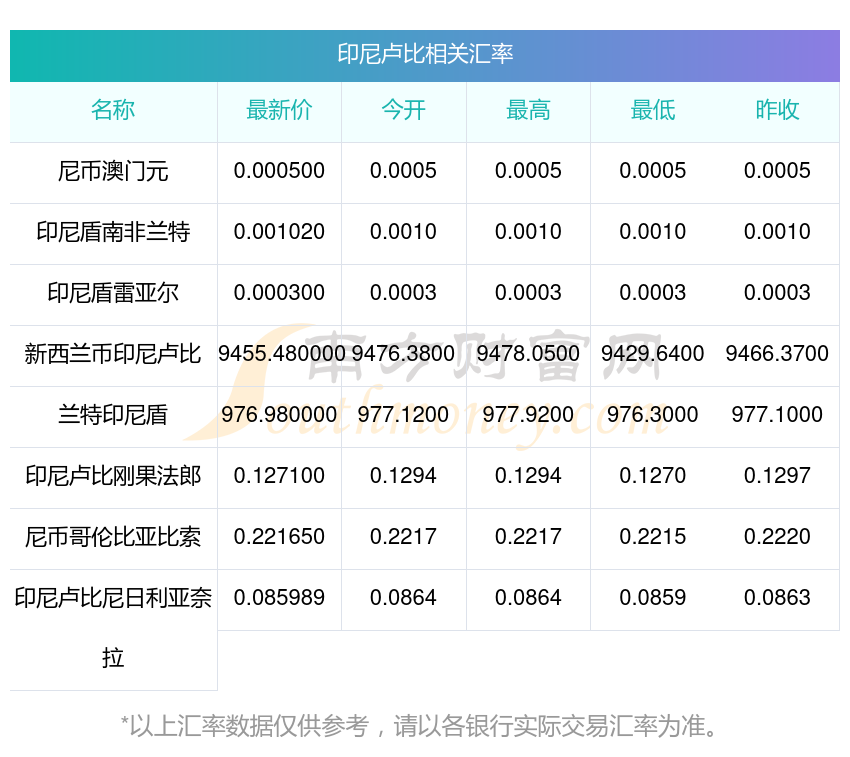The height and width of the screenshot is (757, 850).
Task: Select the 兰特印尼盾 row name
Action: pos(113,415)
